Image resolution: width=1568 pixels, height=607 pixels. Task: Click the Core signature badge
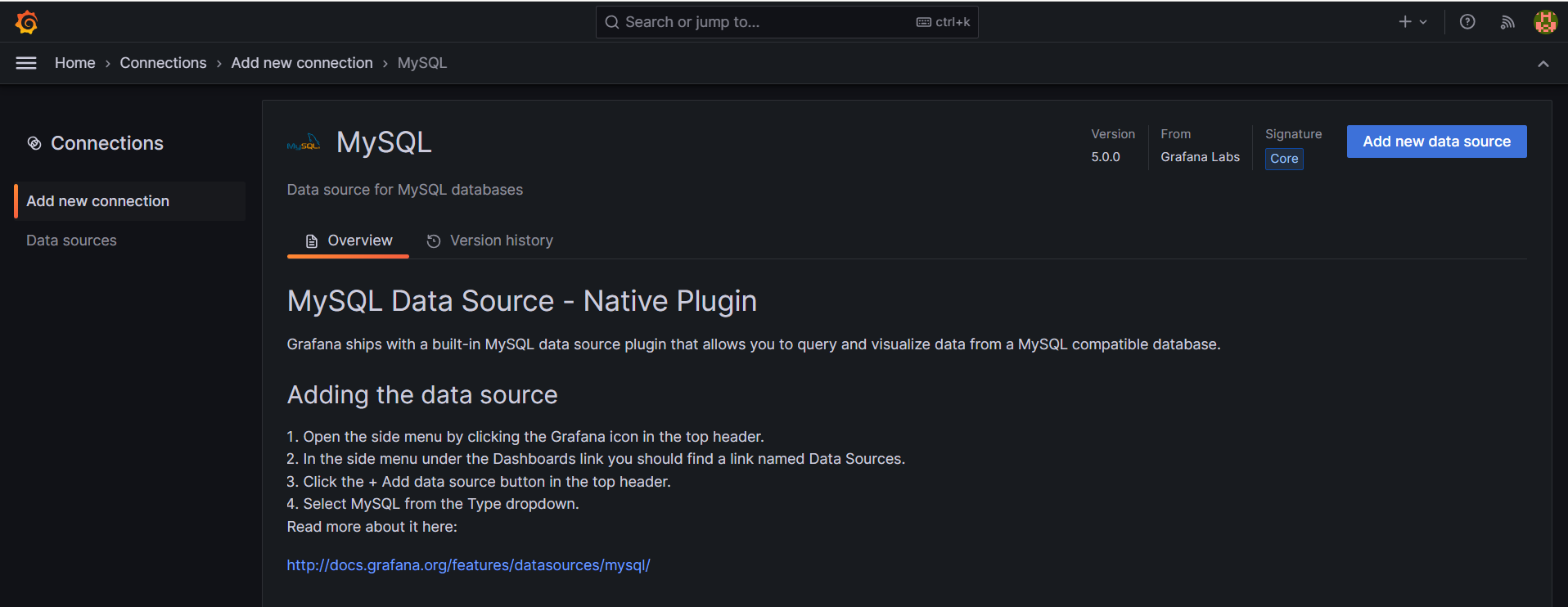click(1284, 159)
